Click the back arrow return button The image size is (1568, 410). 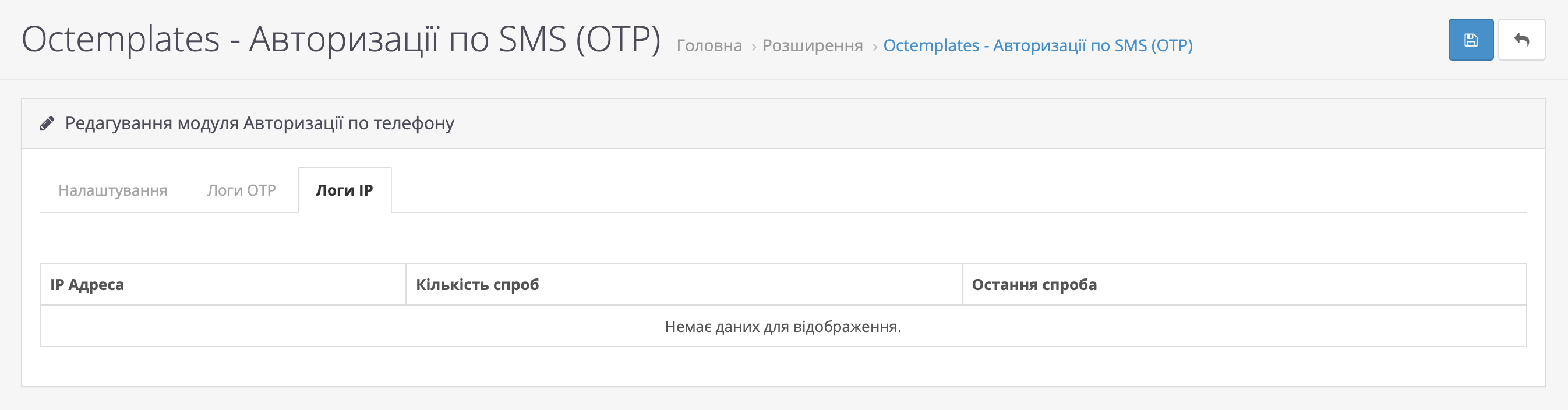pos(1521,40)
